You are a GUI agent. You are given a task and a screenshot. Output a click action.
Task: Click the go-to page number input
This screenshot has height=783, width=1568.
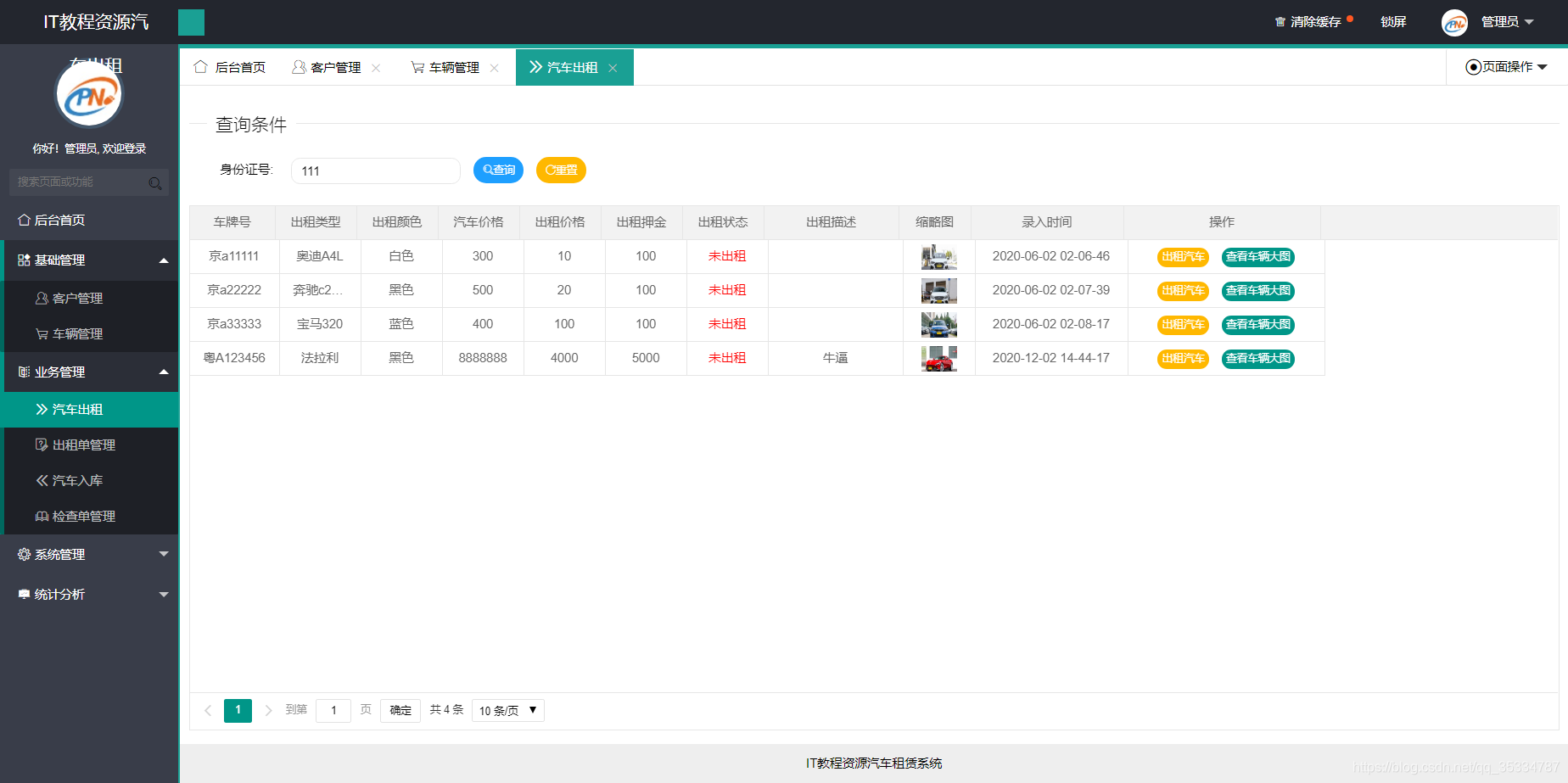pyautogui.click(x=333, y=710)
